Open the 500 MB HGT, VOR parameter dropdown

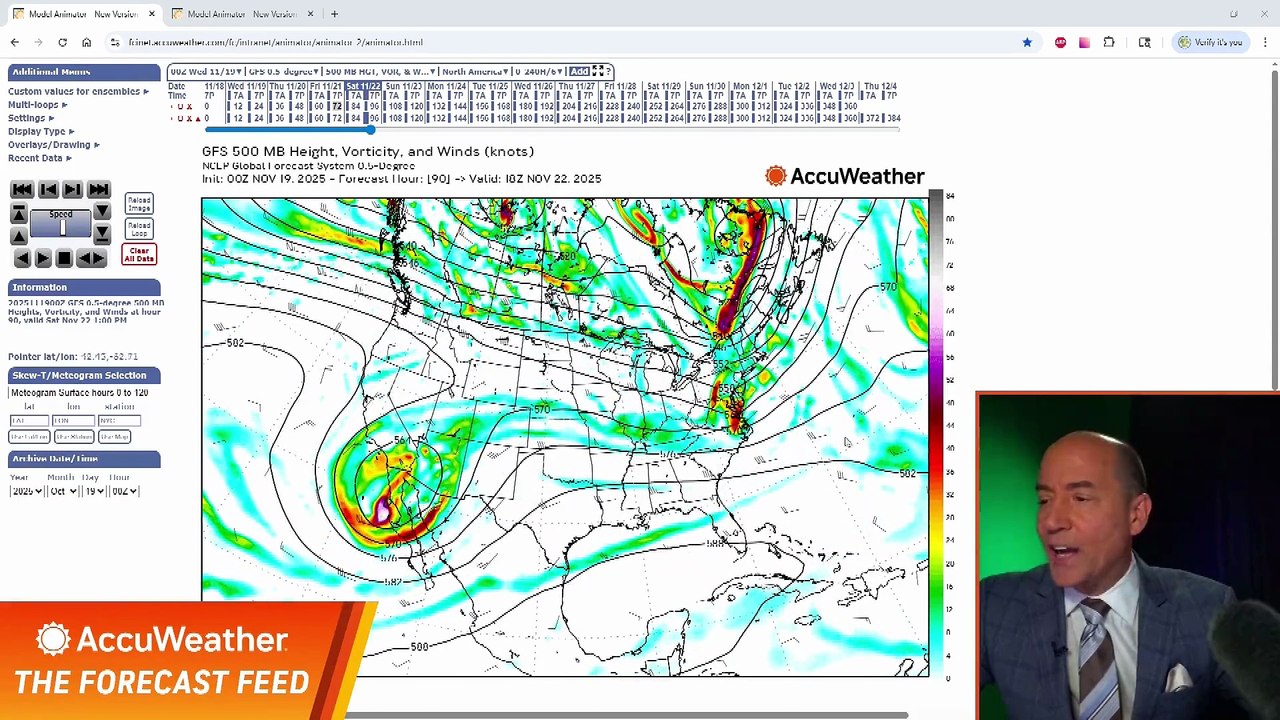pyautogui.click(x=380, y=71)
